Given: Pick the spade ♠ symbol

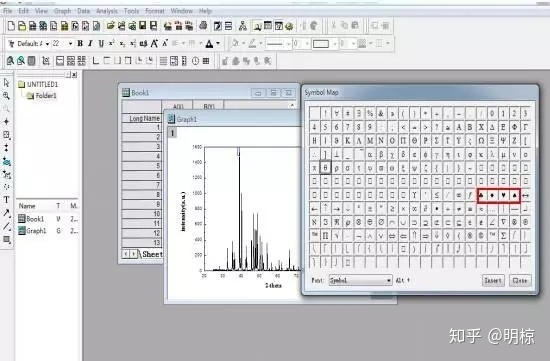Looking at the screenshot, I should 515,195.
